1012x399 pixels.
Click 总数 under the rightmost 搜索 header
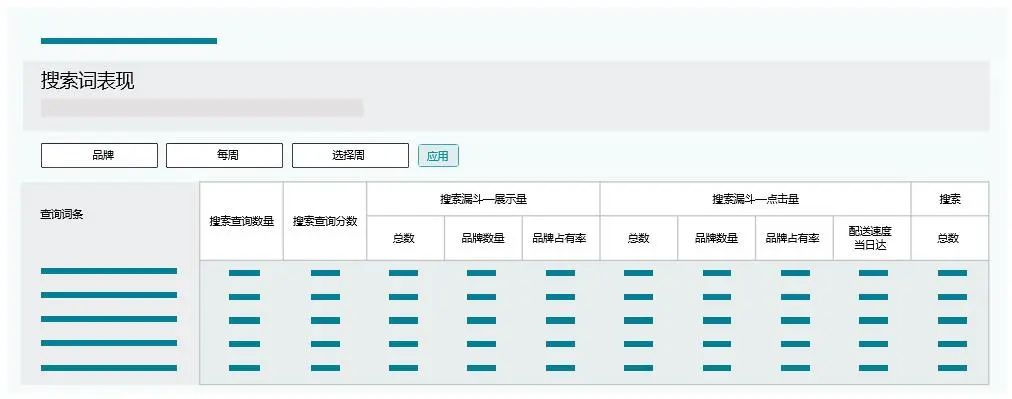pyautogui.click(x=950, y=238)
